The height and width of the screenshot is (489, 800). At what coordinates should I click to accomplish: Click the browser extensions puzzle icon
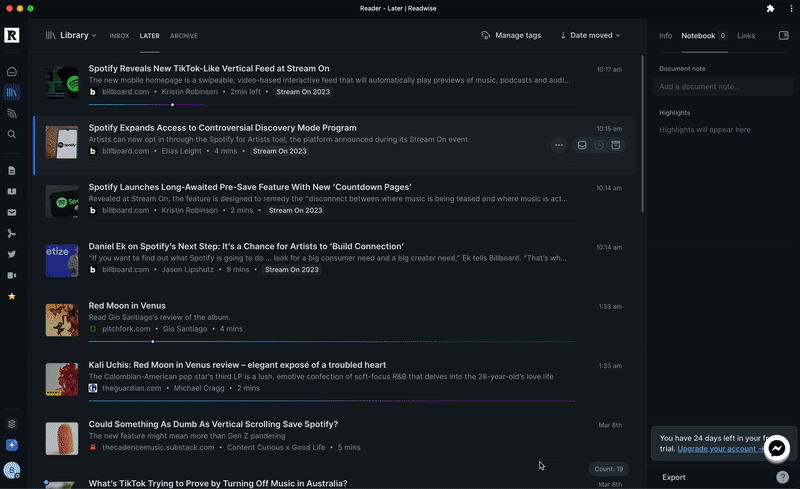(770, 8)
